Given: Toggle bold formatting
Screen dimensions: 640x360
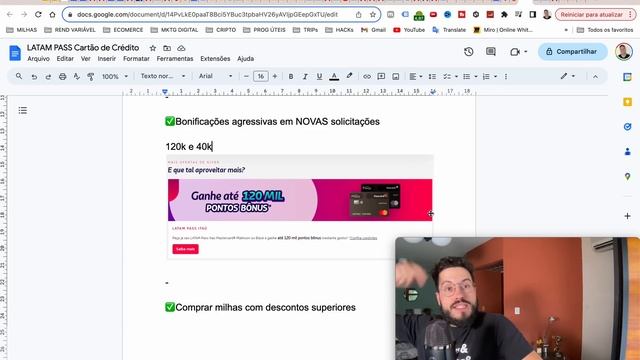Looking at the screenshot, I should point(291,76).
